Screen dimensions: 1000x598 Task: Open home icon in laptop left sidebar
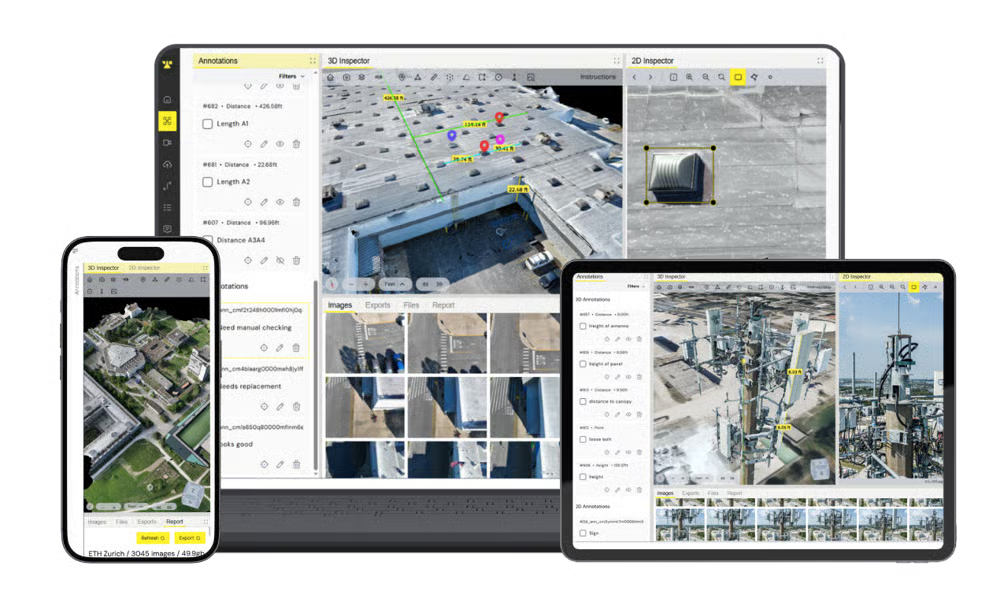(x=167, y=99)
